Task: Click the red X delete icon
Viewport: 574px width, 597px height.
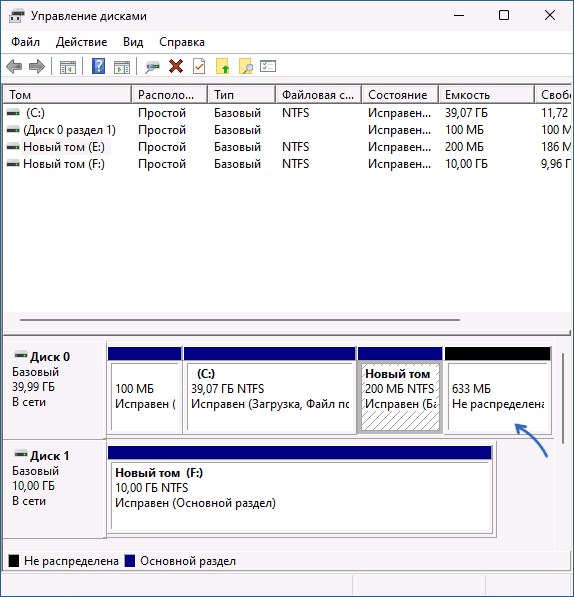Action: coord(176,66)
